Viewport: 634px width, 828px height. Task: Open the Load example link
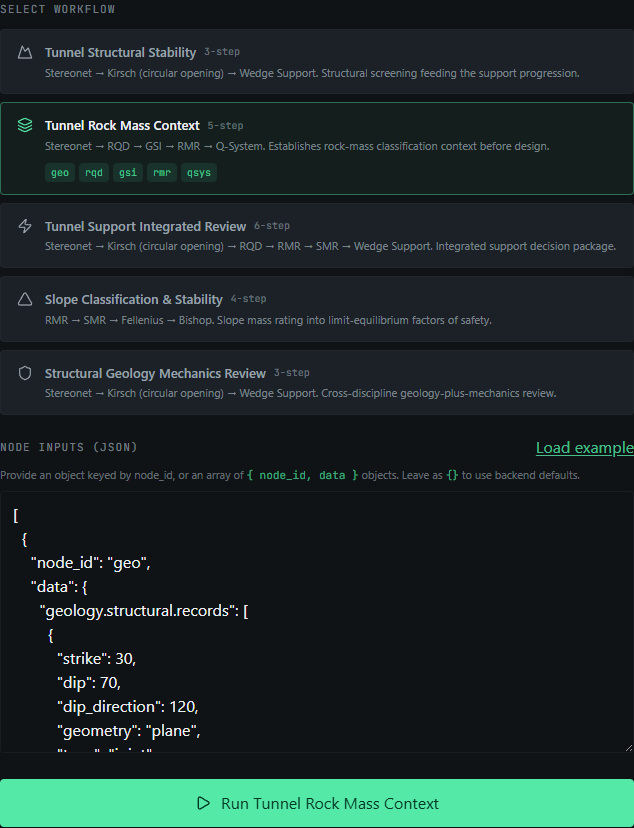[x=585, y=448]
